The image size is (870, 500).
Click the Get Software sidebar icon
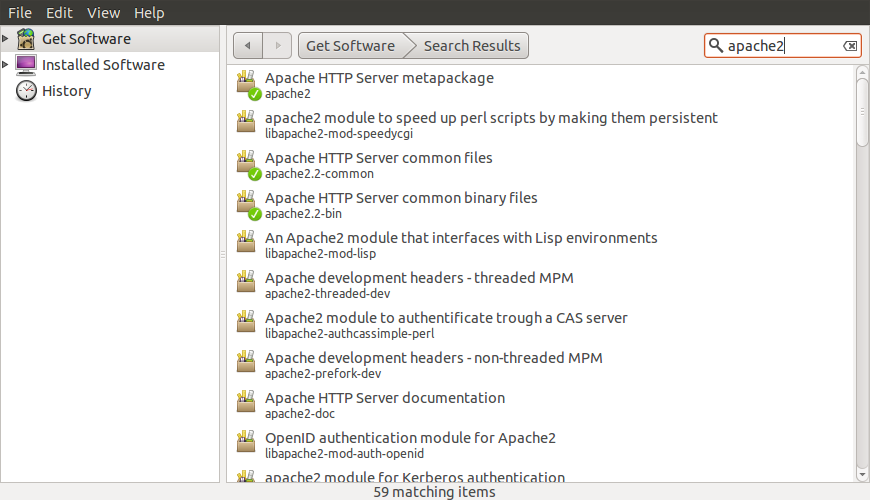pyautogui.click(x=26, y=39)
